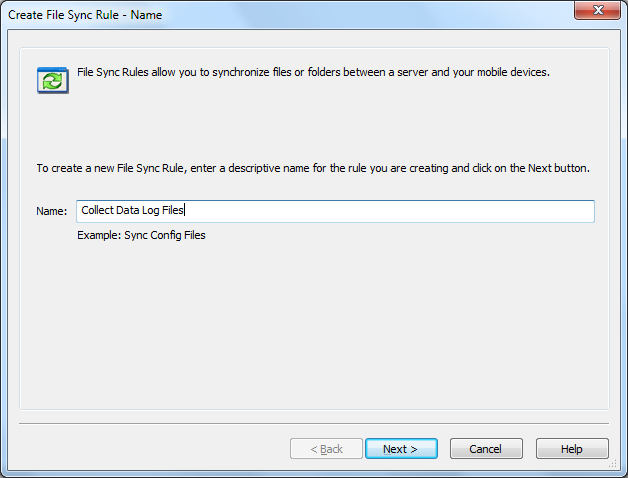The height and width of the screenshot is (478, 628).
Task: Proceed with the Next button
Action: (x=401, y=449)
